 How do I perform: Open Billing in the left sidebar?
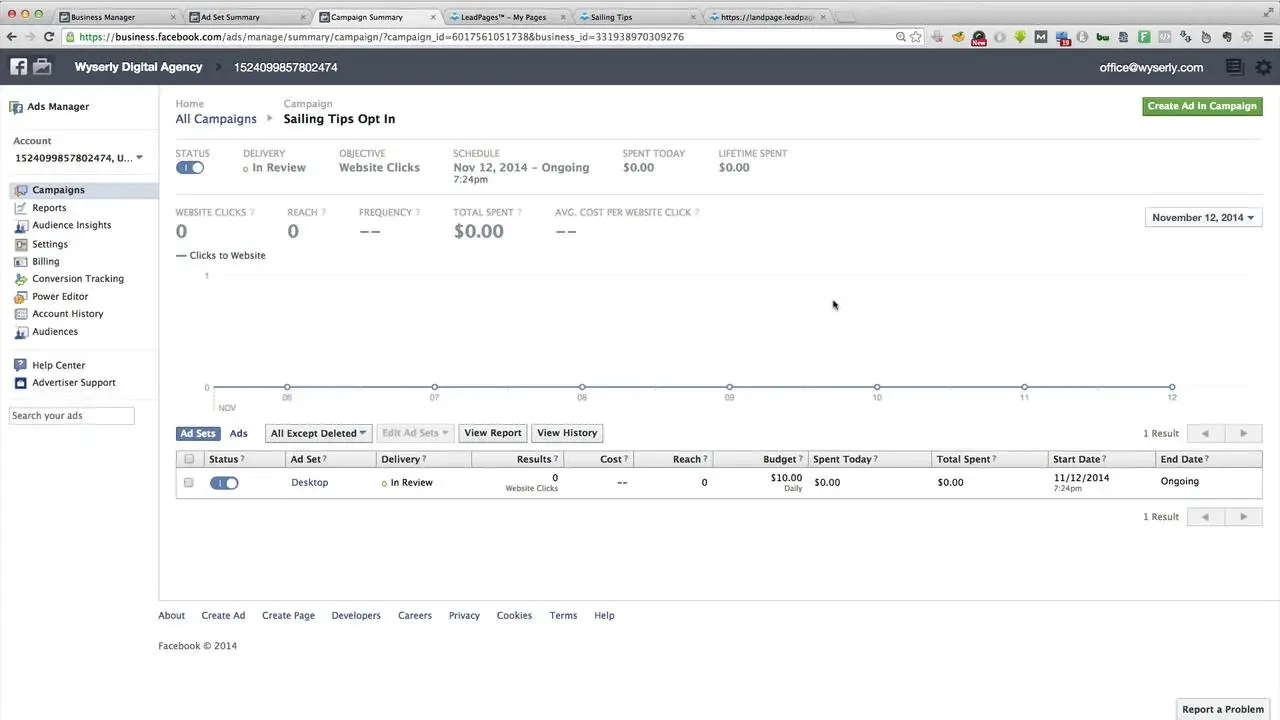pyautogui.click(x=46, y=262)
